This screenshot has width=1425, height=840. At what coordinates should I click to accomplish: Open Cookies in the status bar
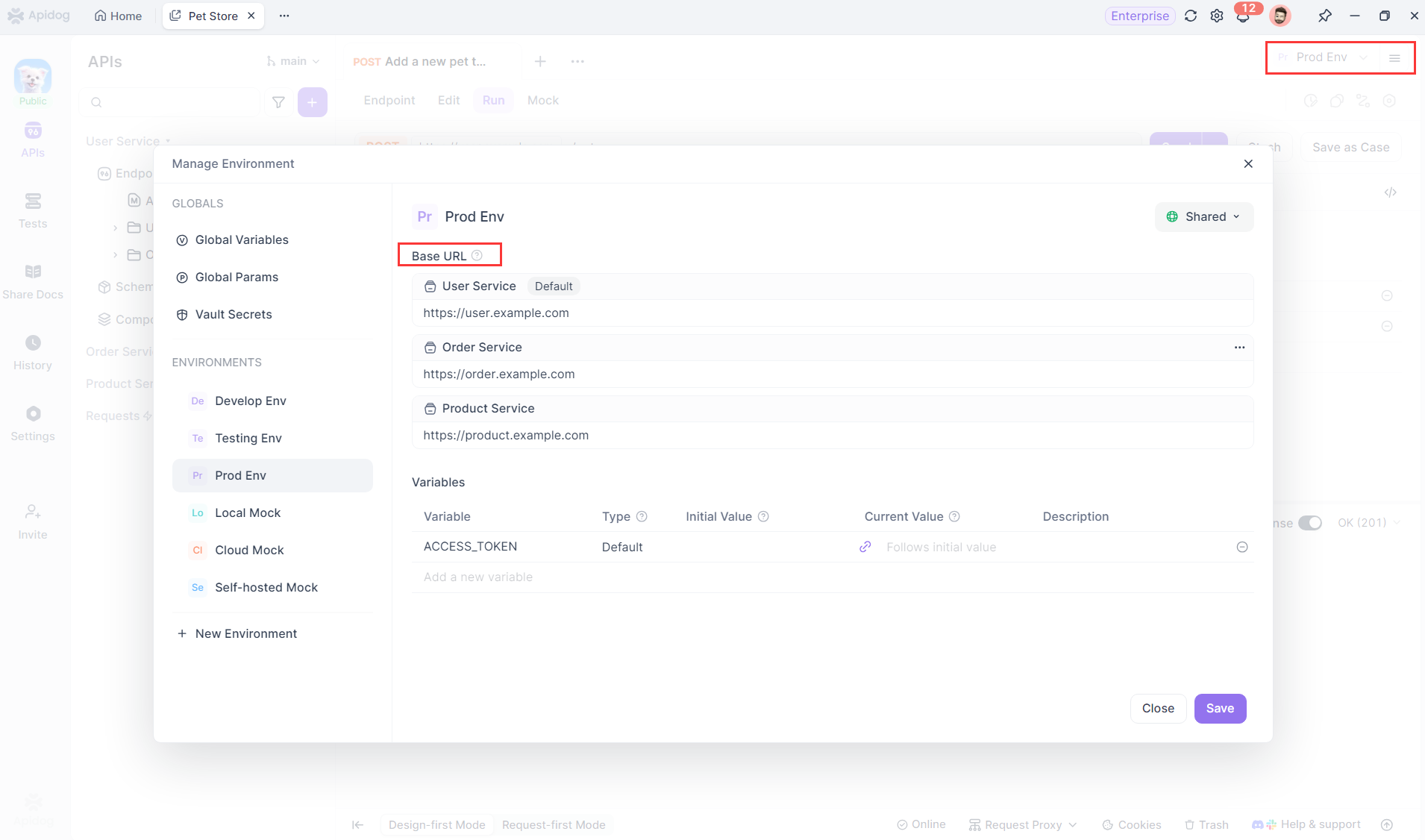[x=1132, y=824]
